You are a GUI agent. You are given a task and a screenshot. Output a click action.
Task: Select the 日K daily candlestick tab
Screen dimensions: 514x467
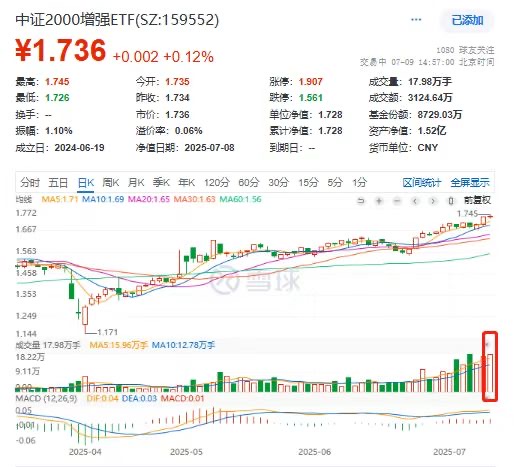tap(86, 183)
